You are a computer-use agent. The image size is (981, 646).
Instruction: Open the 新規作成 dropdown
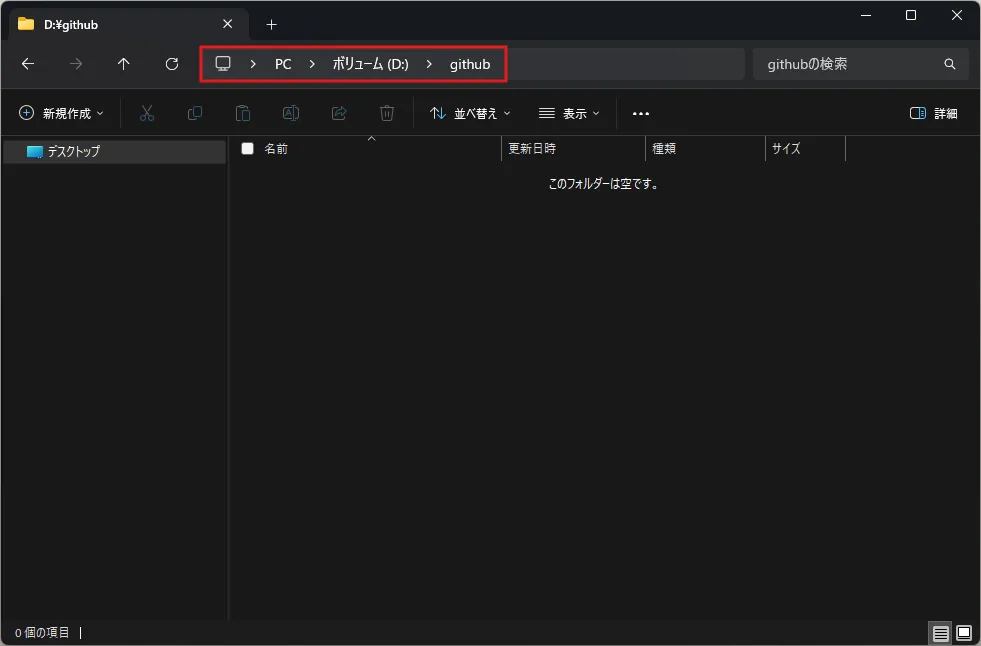pyautogui.click(x=61, y=113)
